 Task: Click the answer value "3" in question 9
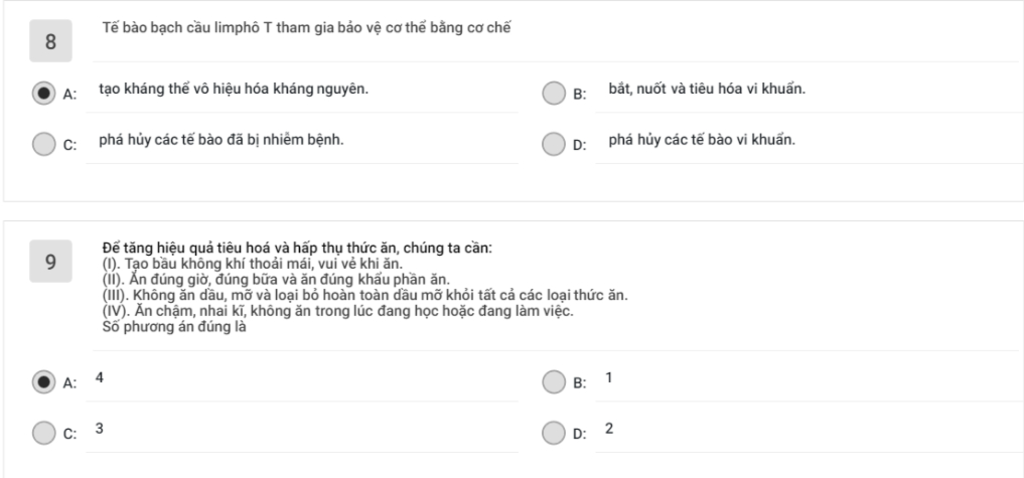point(100,428)
